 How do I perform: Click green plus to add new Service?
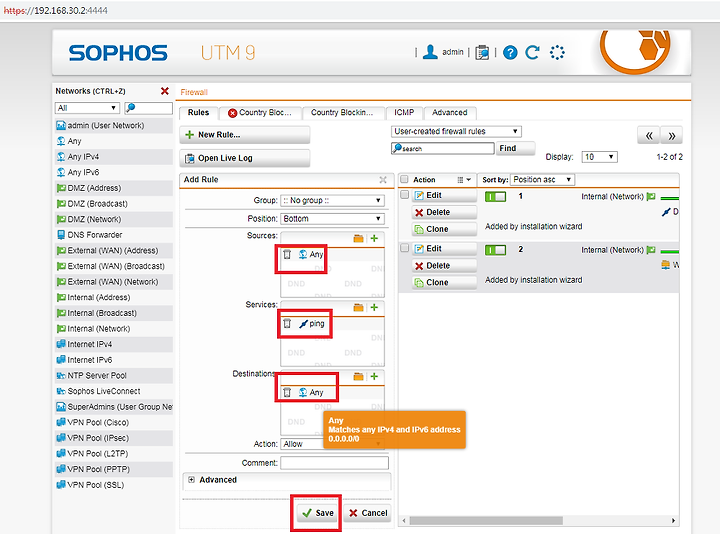point(374,308)
